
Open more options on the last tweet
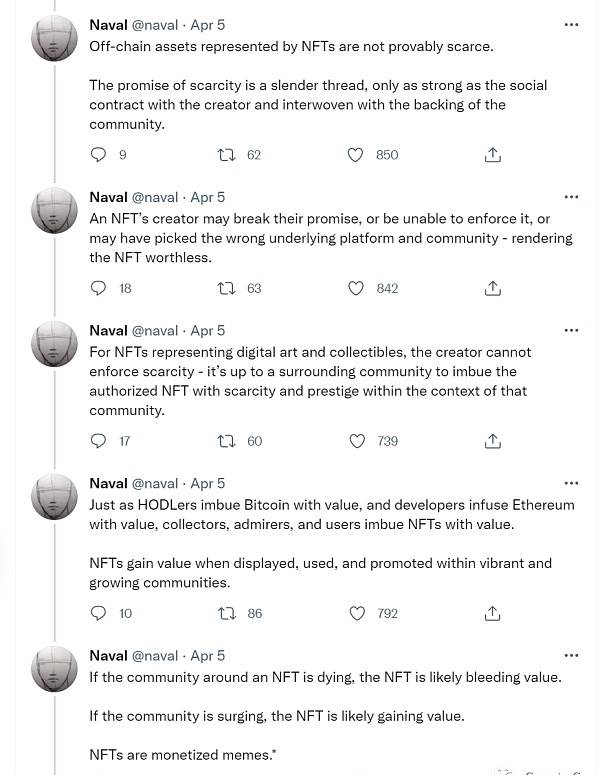pyautogui.click(x=571, y=655)
